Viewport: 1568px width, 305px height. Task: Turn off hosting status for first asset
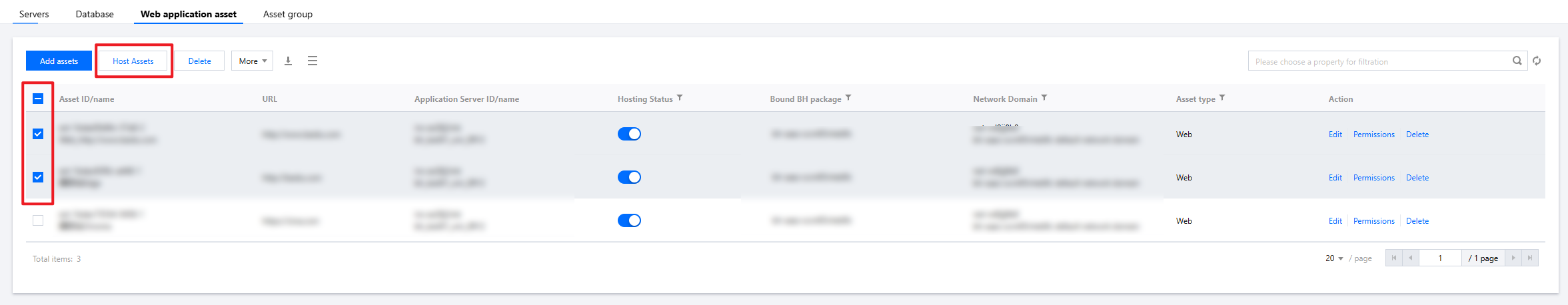click(x=629, y=134)
